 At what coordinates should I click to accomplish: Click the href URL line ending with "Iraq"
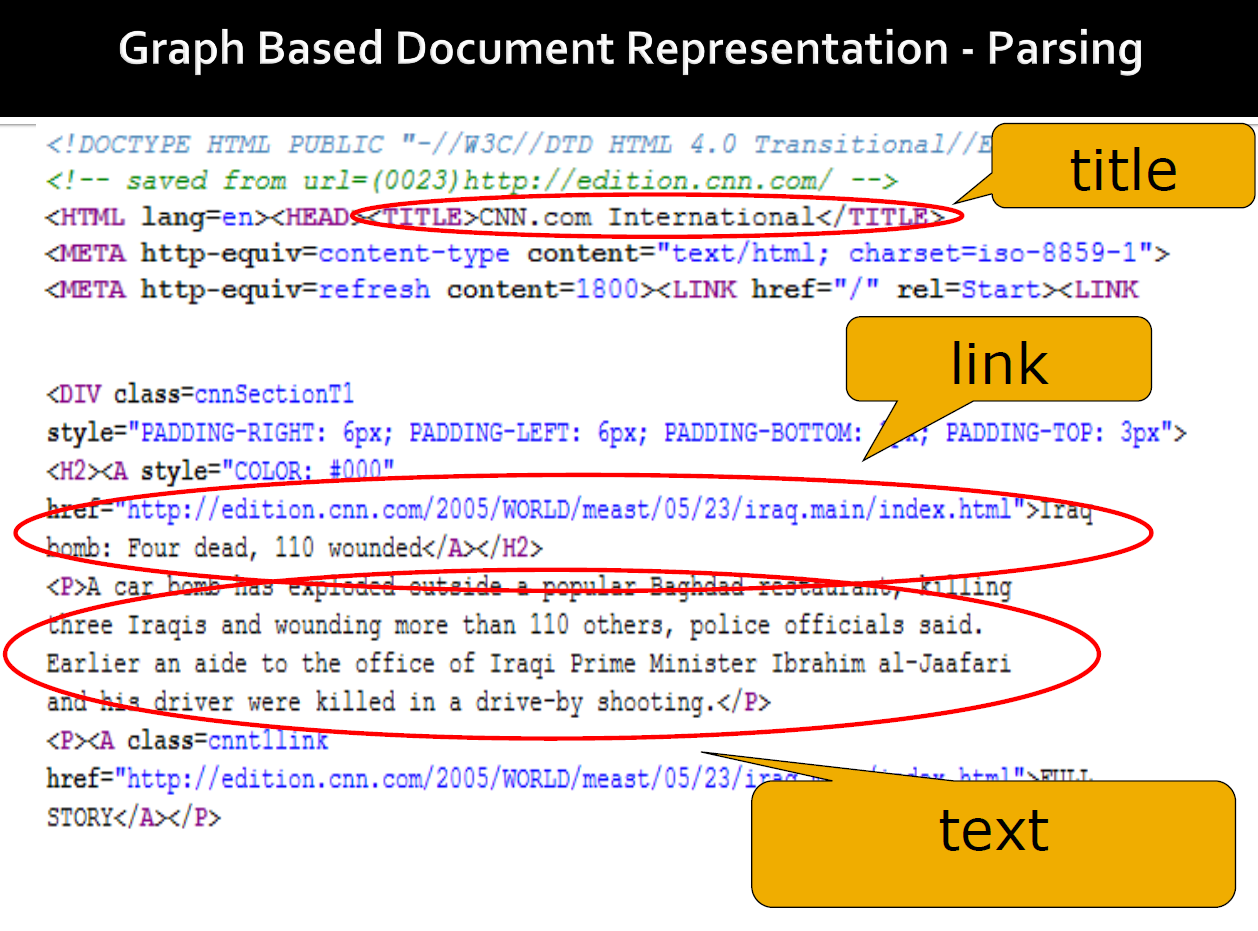tap(570, 511)
